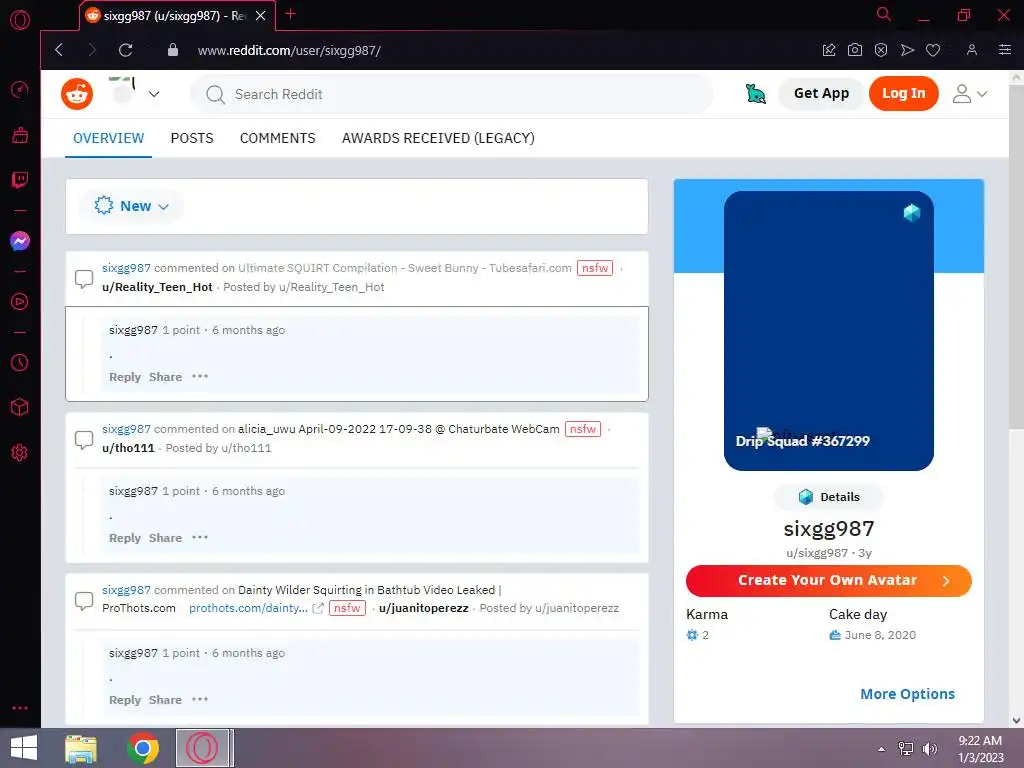Screen dimensions: 1024x768
Task: Open the shopping bag sidebar icon
Action: (x=20, y=135)
